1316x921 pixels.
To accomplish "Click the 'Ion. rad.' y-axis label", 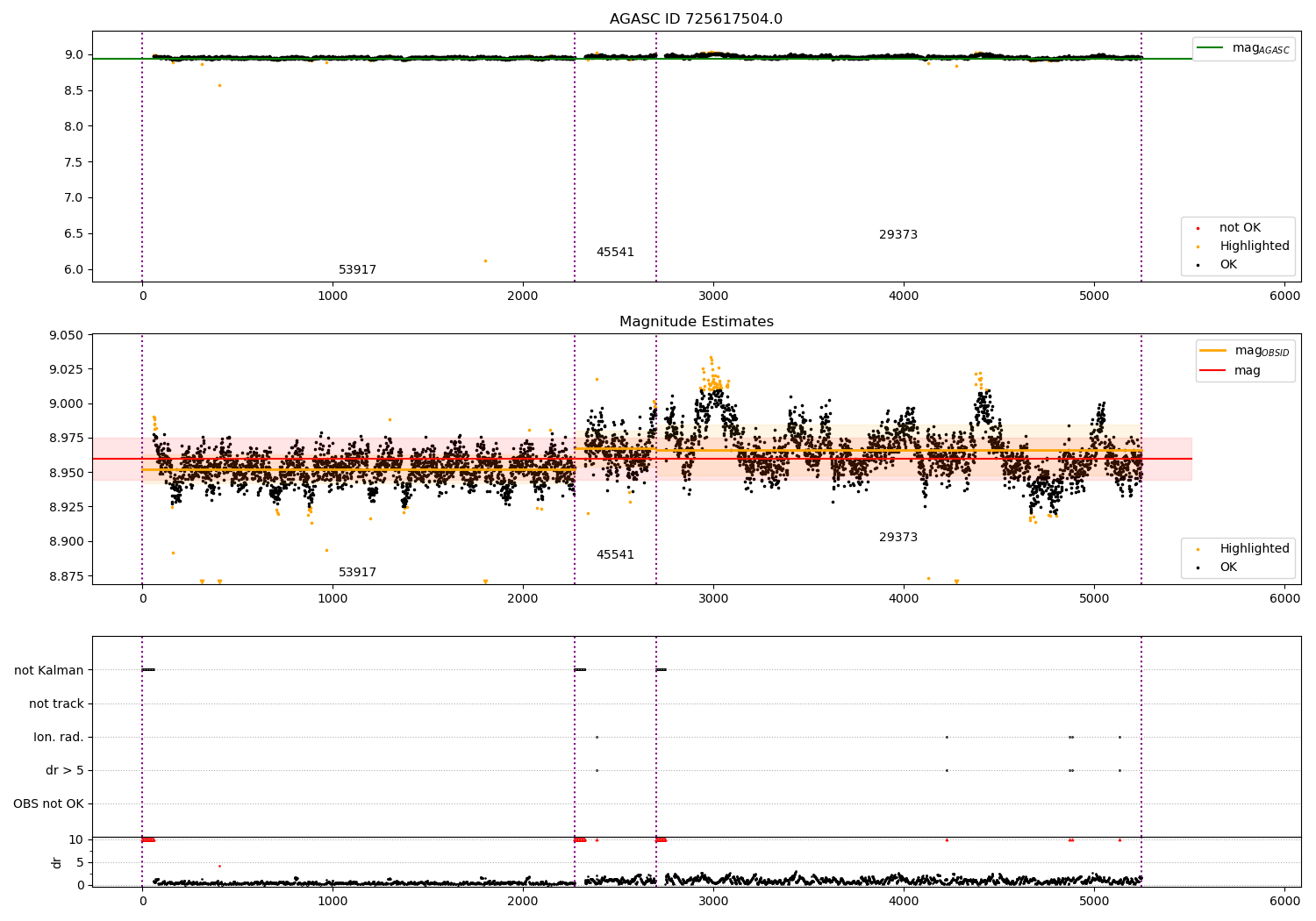I will (59, 738).
